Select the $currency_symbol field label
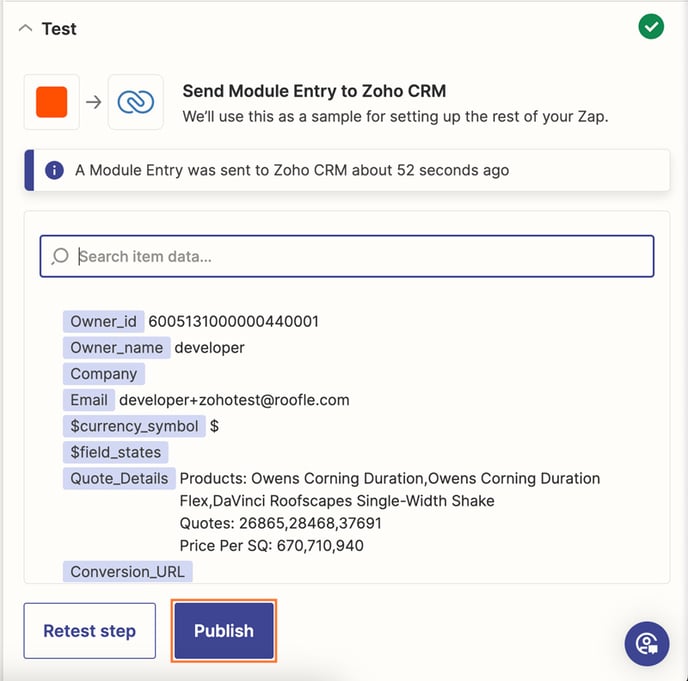This screenshot has width=688, height=681. 134,426
